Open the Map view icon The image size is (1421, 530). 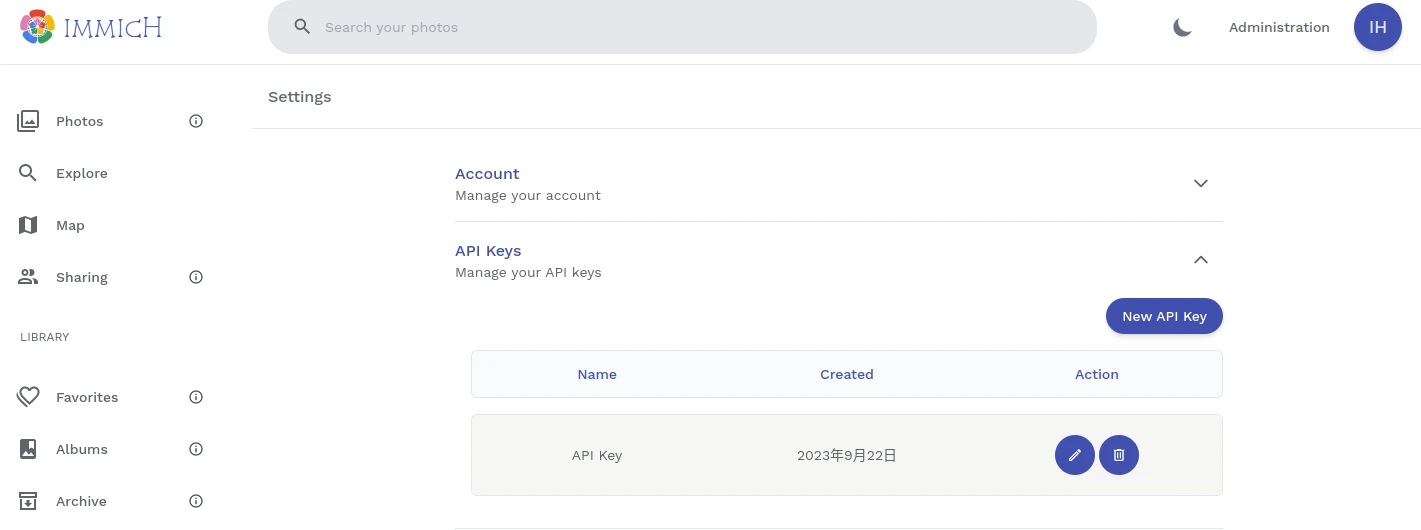click(x=28, y=225)
